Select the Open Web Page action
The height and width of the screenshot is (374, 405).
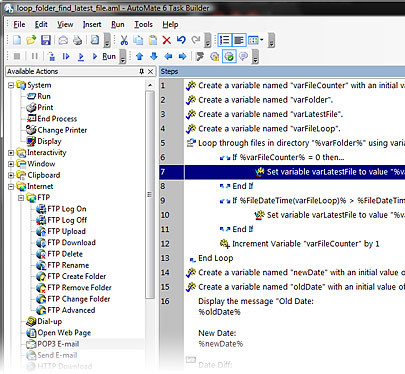pos(59,333)
